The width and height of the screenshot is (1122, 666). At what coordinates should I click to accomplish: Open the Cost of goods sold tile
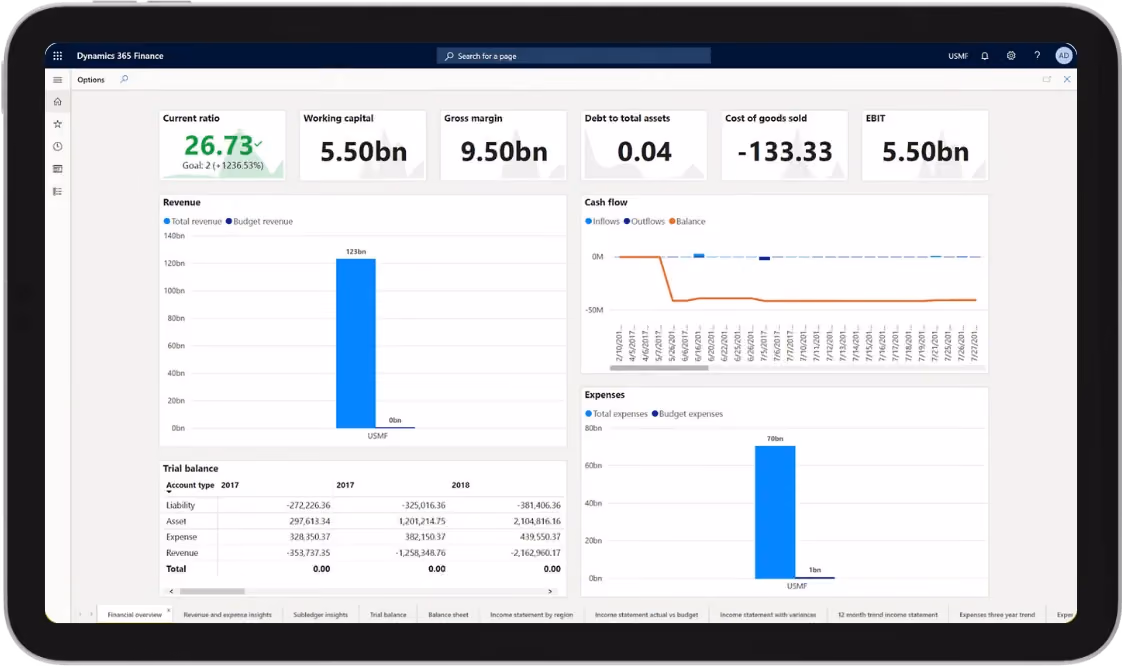[784, 145]
